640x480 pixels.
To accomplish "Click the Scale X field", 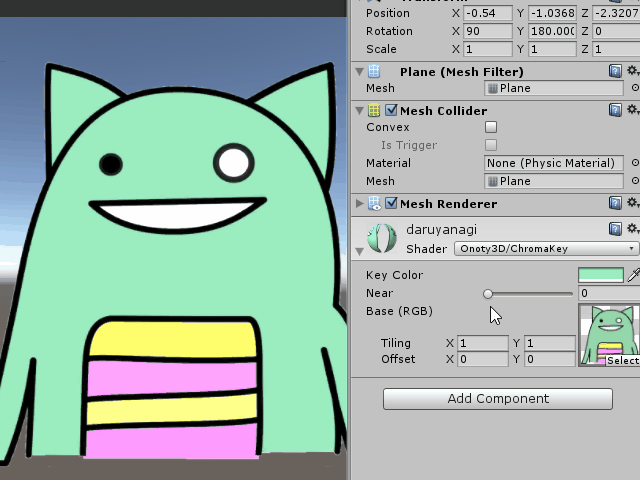I will [488, 49].
